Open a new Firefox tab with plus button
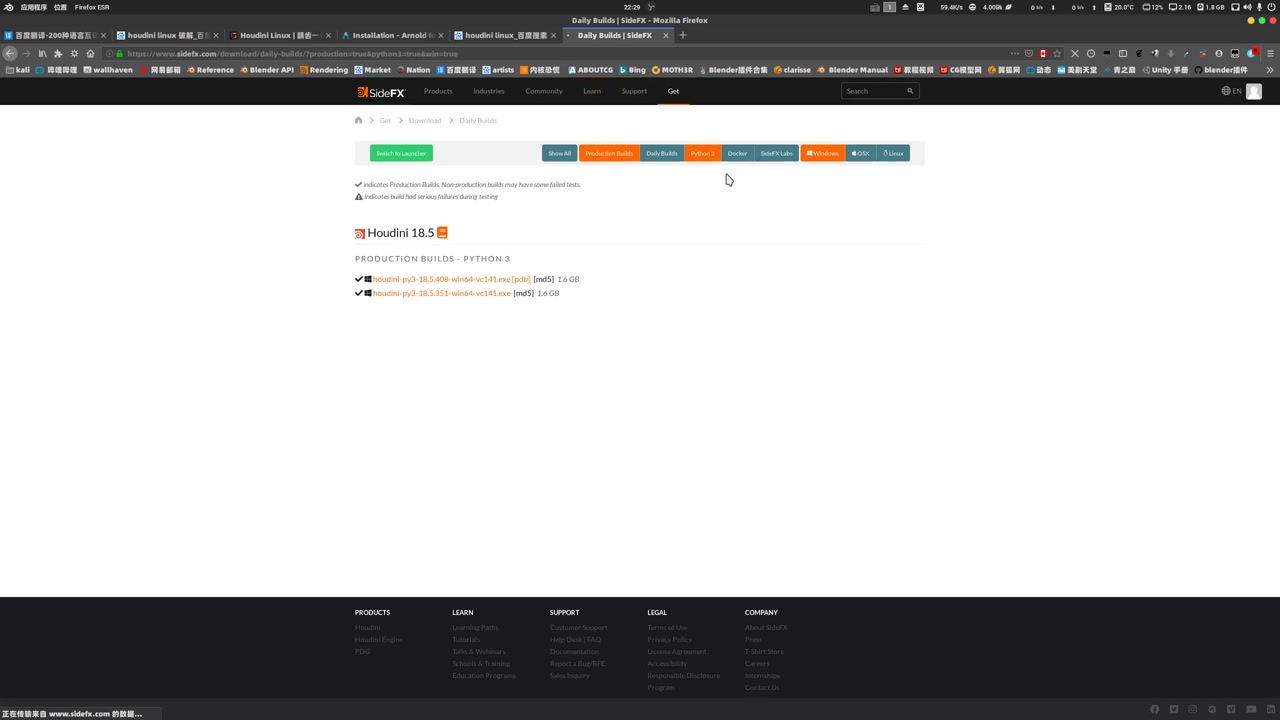 (683, 35)
